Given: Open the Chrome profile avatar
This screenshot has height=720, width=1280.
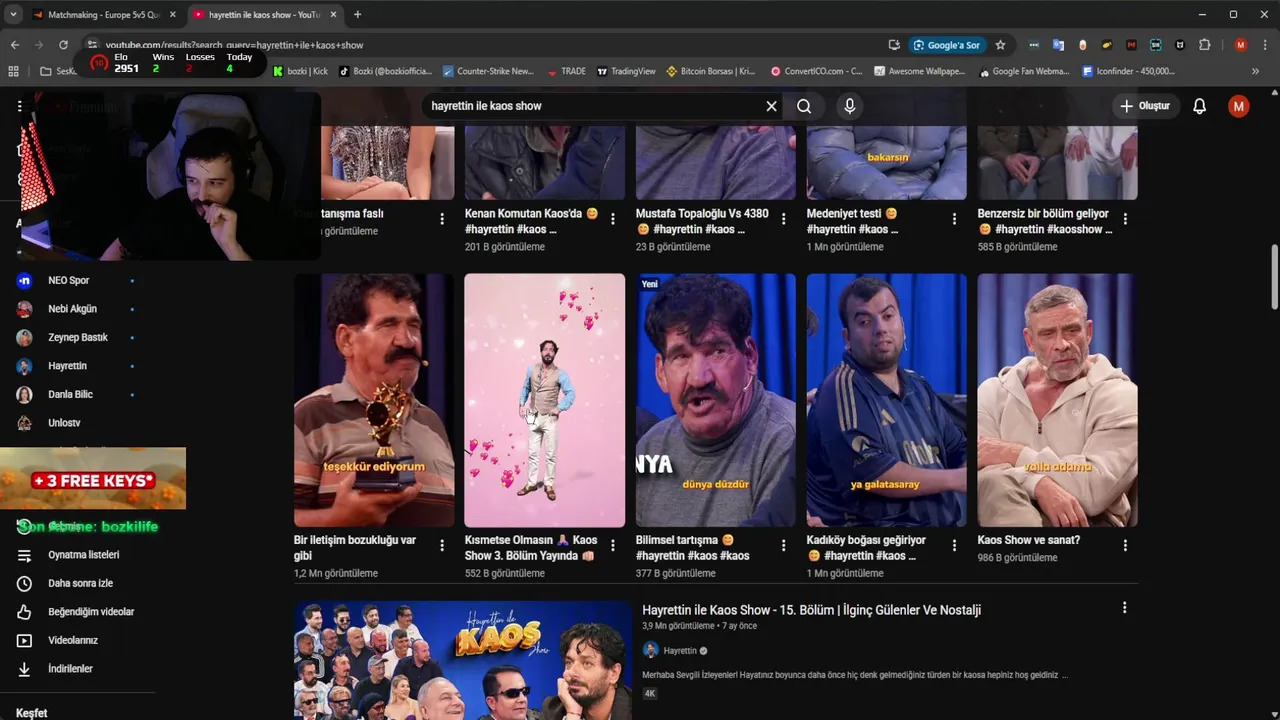Looking at the screenshot, I should click(1241, 45).
